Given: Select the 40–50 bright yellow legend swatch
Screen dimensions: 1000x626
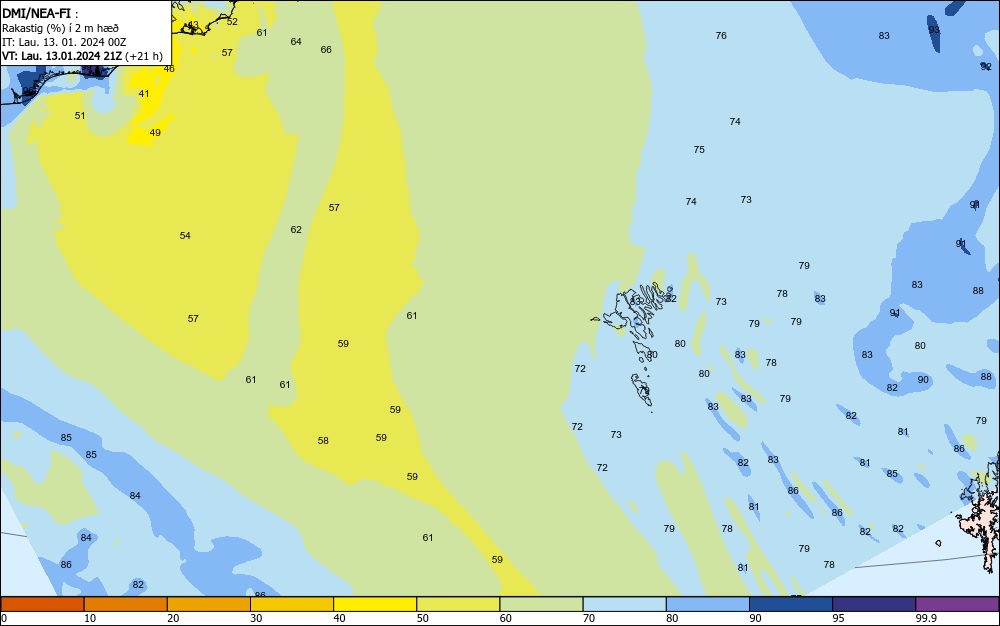Looking at the screenshot, I should click(375, 604).
